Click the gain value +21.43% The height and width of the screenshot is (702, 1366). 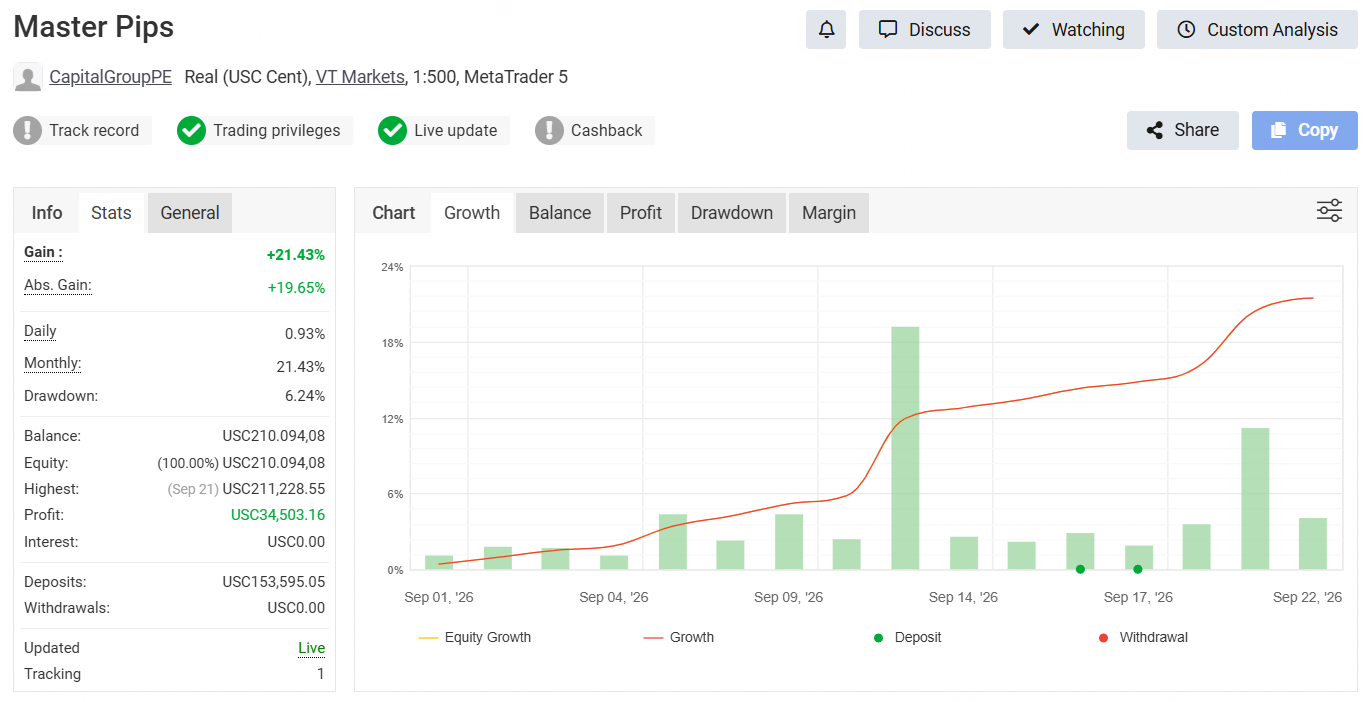coord(295,255)
